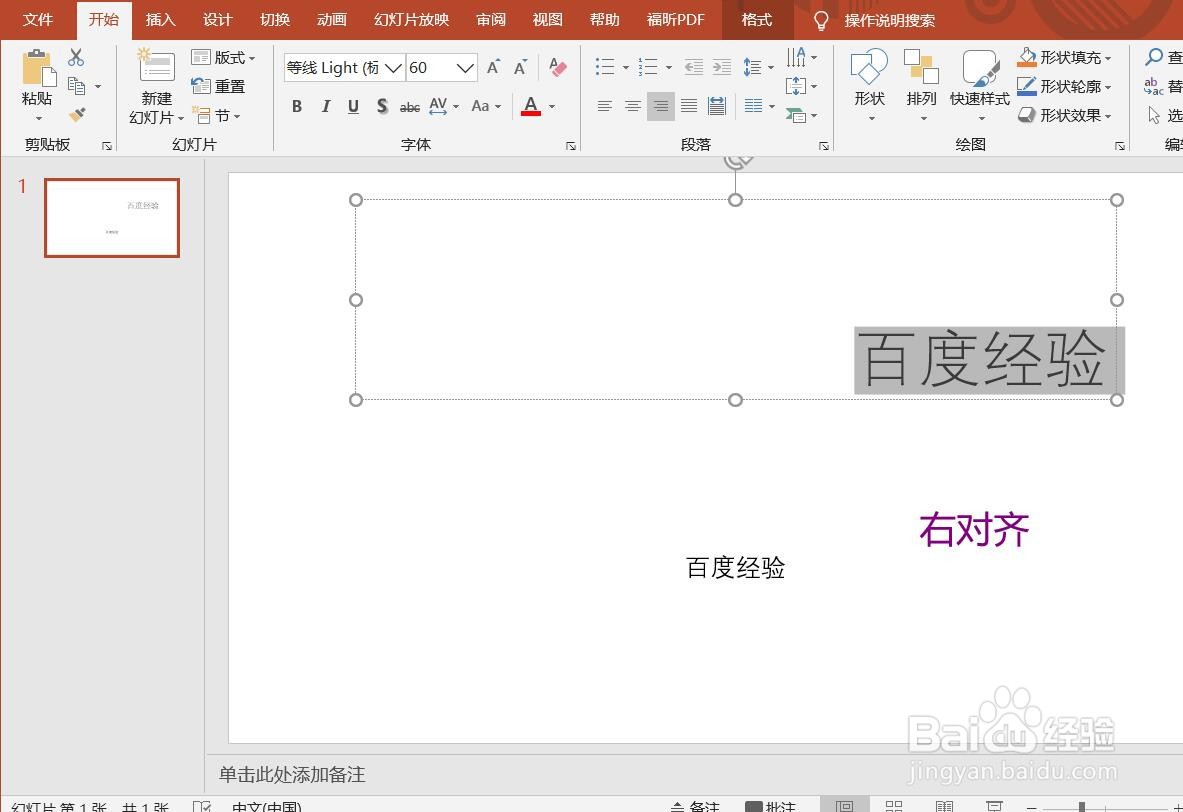Click the Copy icon
The width and height of the screenshot is (1183, 812).
[76, 85]
